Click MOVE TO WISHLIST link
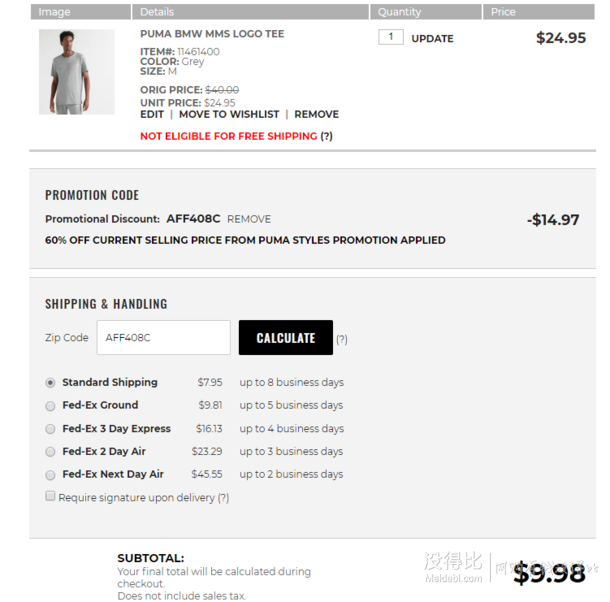The image size is (610, 602). pyautogui.click(x=229, y=114)
